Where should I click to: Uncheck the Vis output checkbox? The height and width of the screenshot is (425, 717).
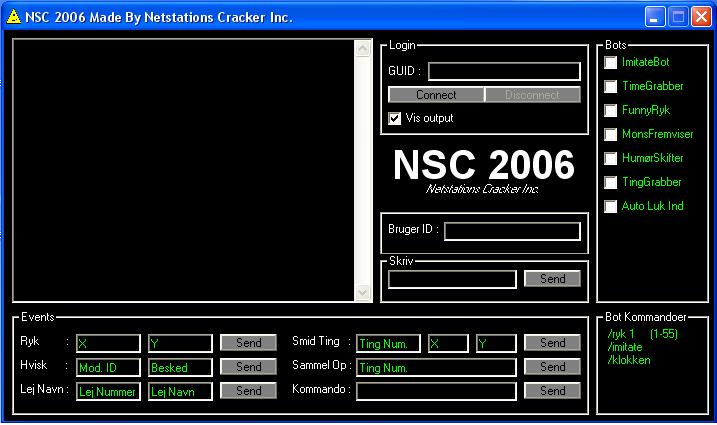coord(395,119)
